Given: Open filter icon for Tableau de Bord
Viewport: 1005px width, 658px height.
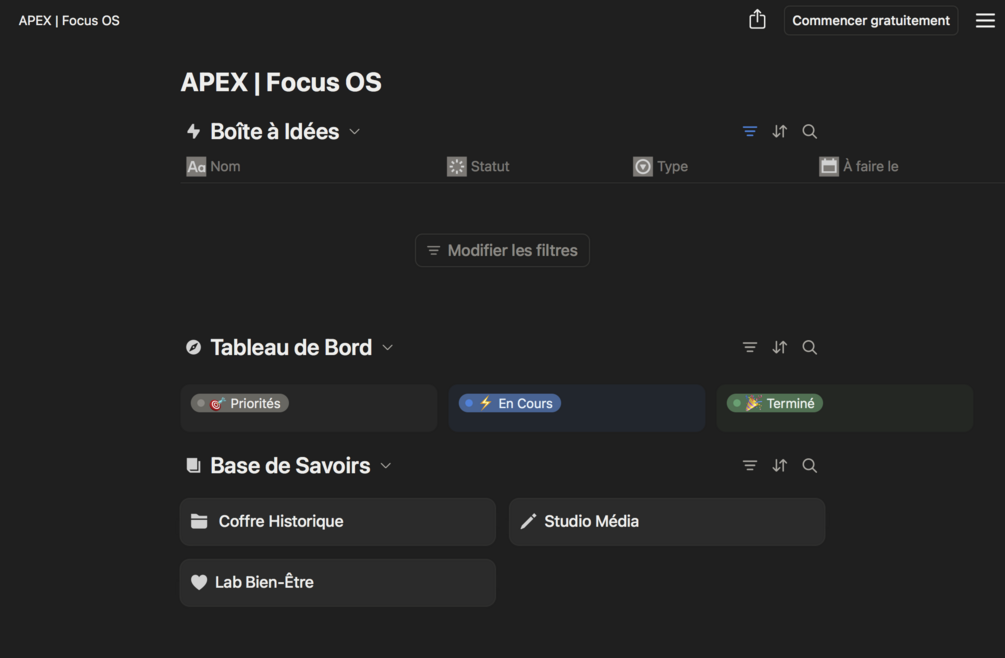Looking at the screenshot, I should [x=749, y=347].
